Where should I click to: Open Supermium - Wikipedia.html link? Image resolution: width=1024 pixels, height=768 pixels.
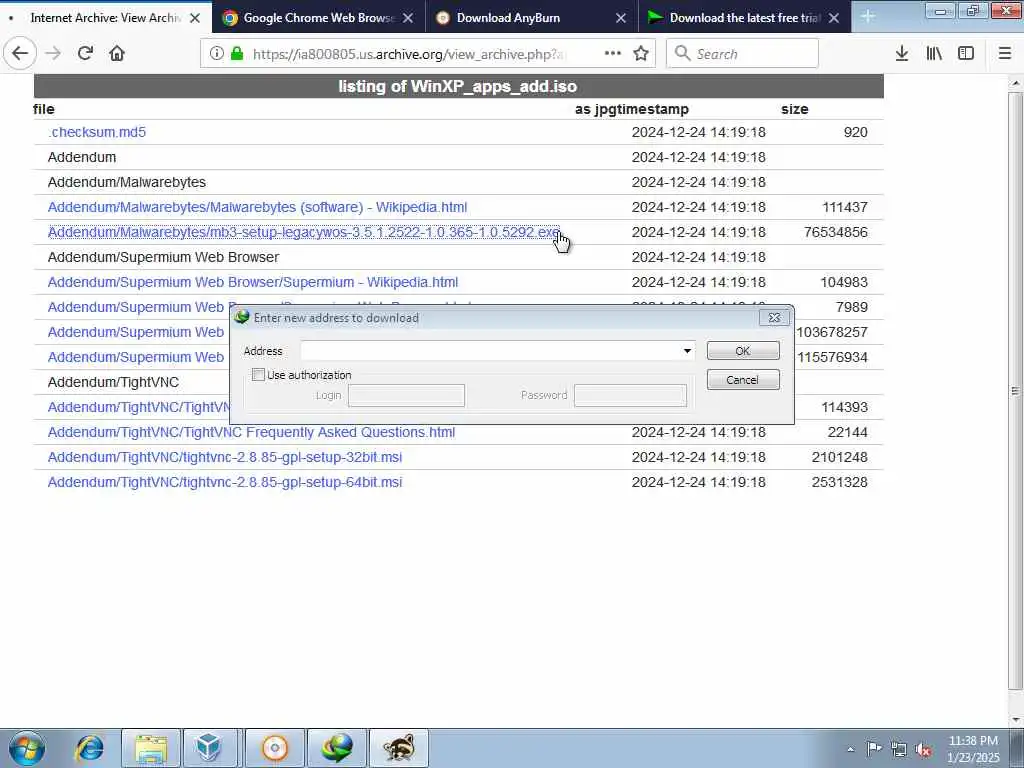pos(253,282)
